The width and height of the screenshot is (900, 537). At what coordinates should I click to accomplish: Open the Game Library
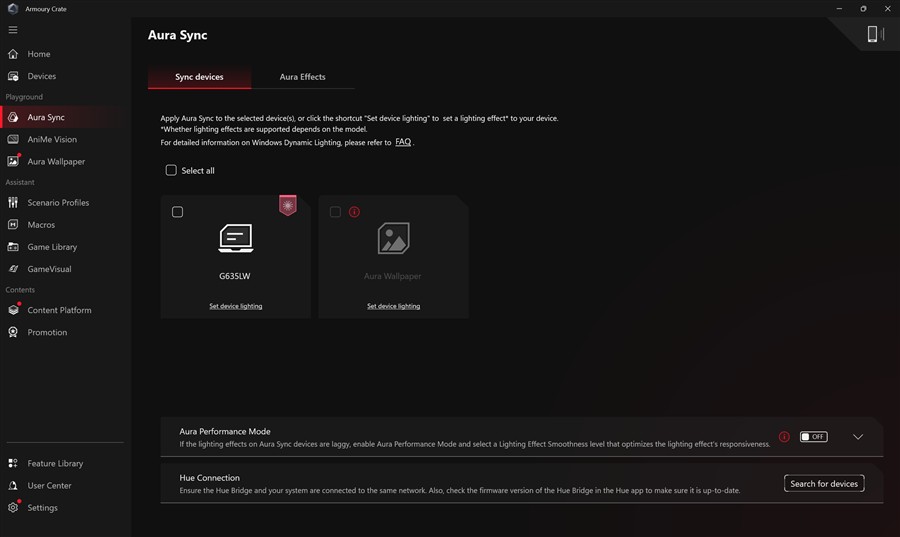click(52, 247)
